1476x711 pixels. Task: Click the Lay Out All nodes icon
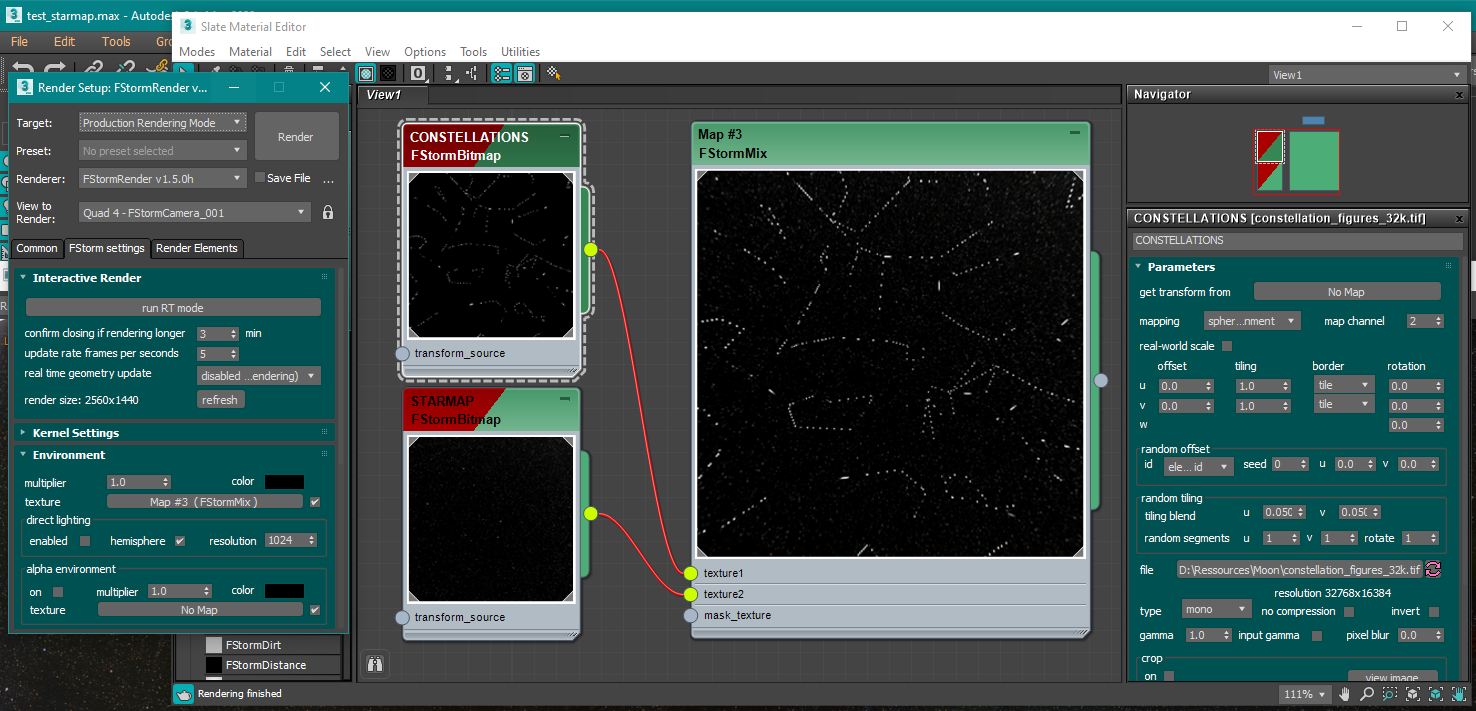tap(449, 74)
